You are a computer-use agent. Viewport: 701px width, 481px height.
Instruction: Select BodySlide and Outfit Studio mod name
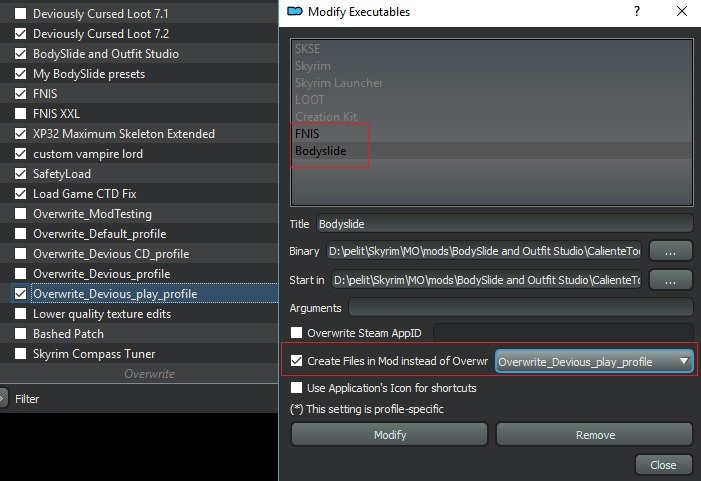[x=106, y=54]
